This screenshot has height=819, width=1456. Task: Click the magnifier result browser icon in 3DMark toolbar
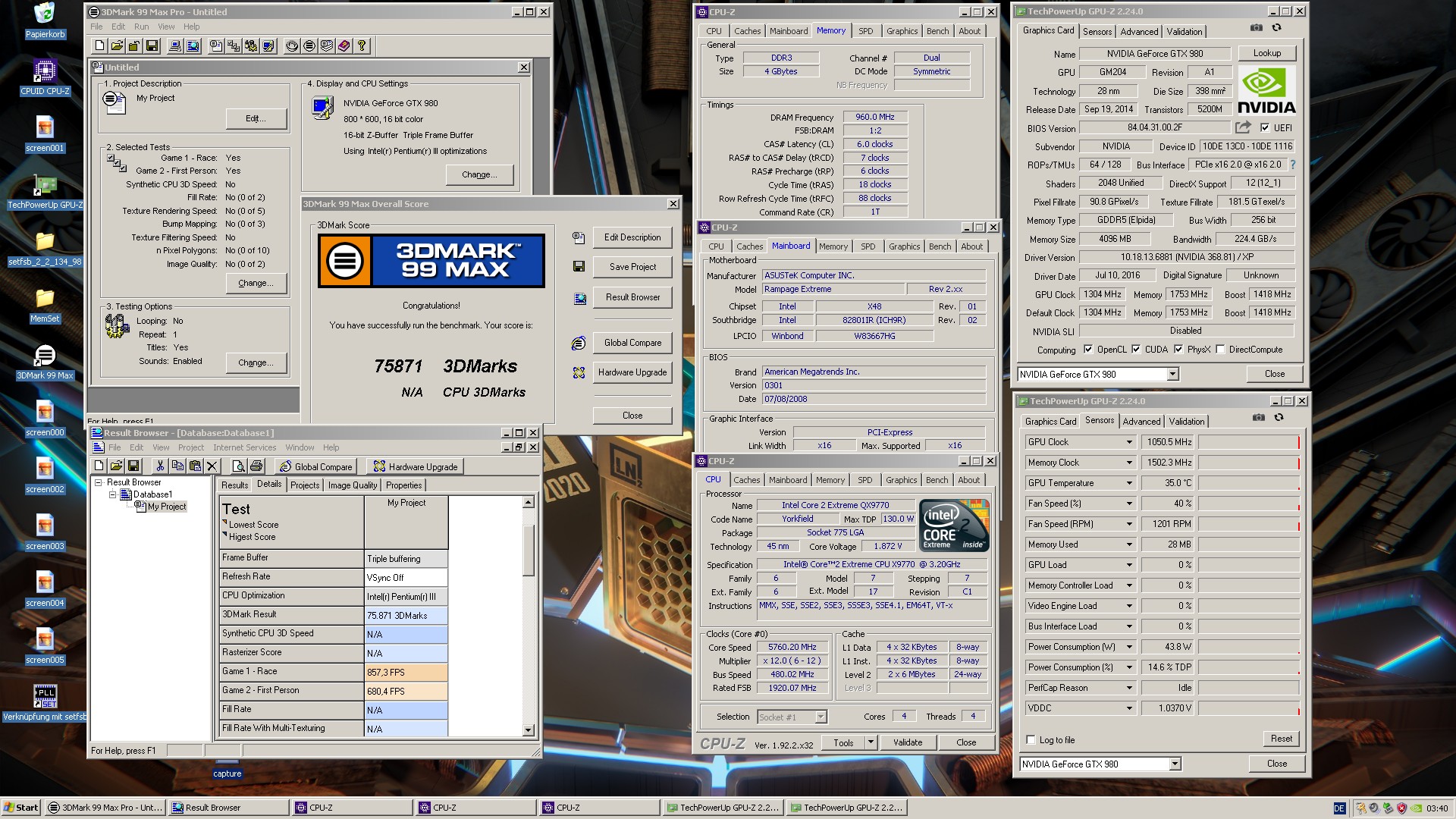(x=193, y=46)
